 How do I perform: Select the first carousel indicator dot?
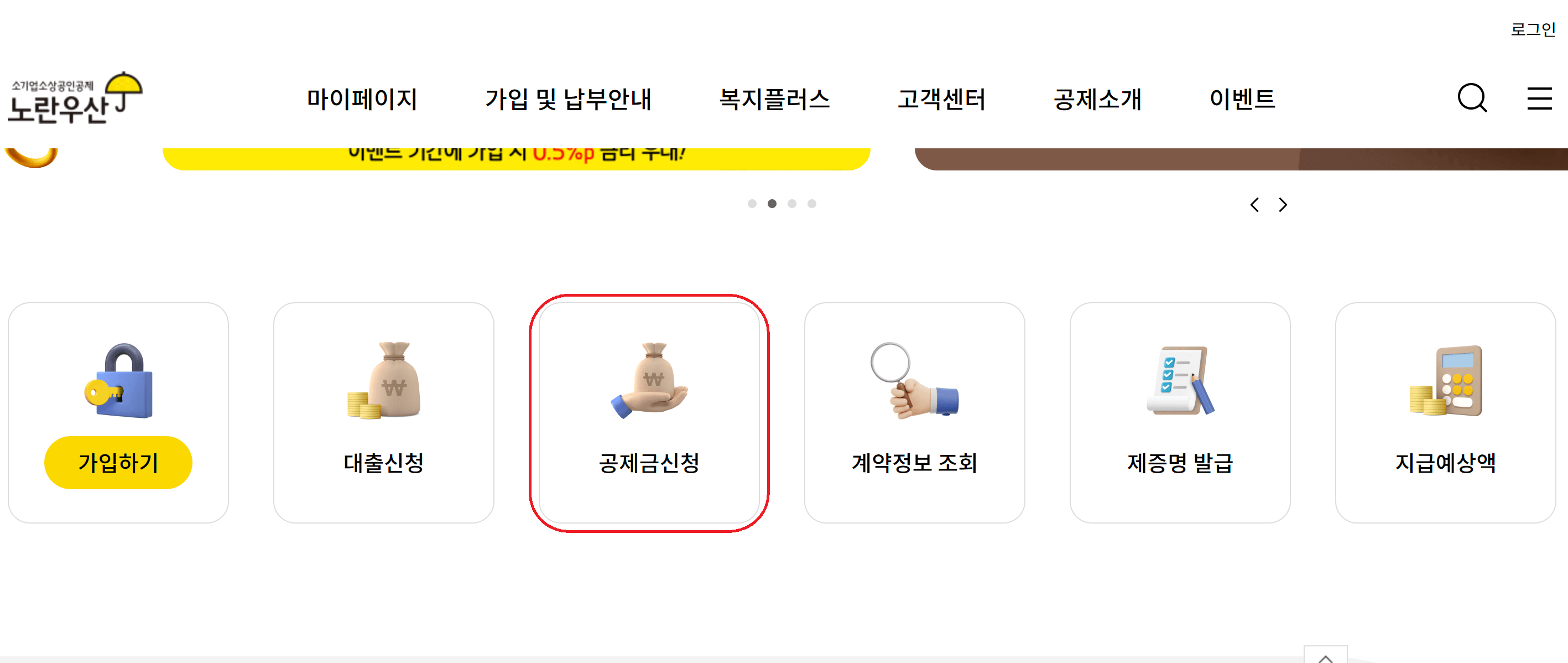tap(752, 205)
